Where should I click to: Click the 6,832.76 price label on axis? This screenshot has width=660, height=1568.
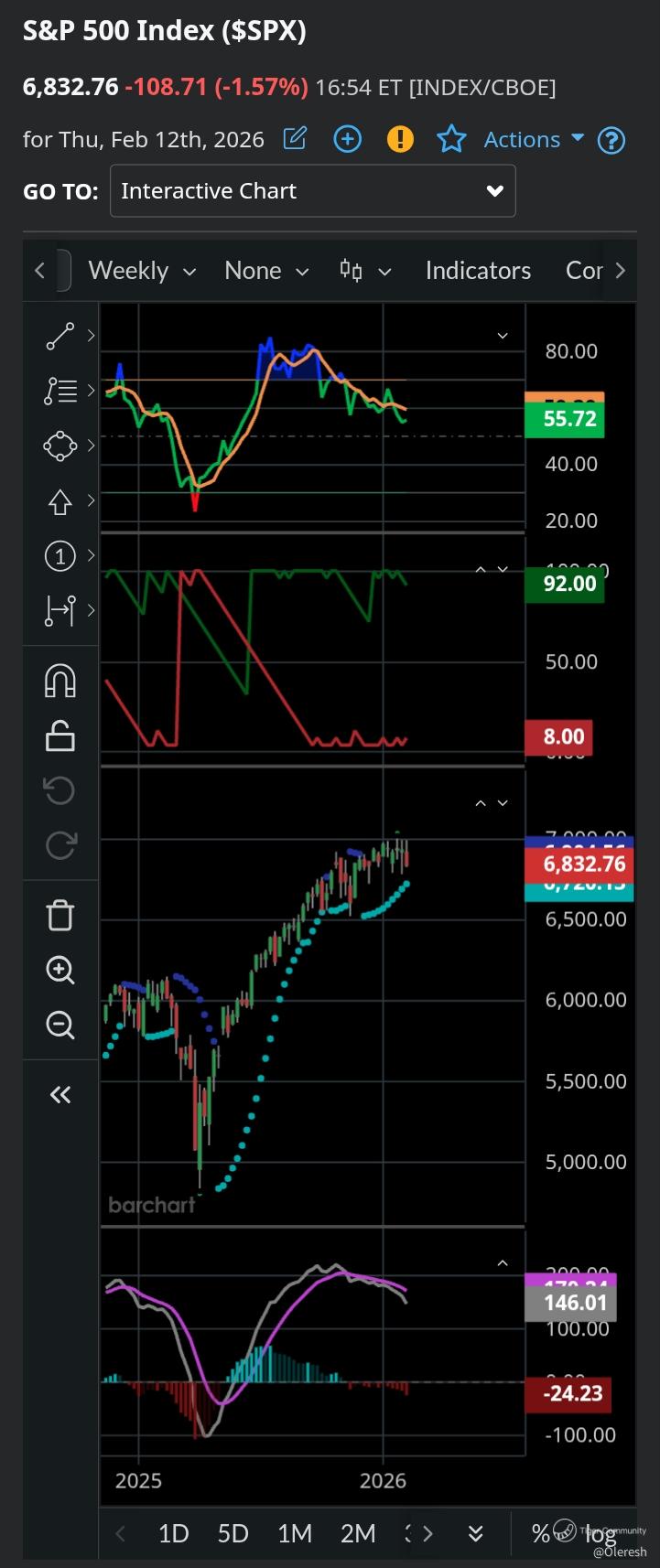pyautogui.click(x=580, y=865)
